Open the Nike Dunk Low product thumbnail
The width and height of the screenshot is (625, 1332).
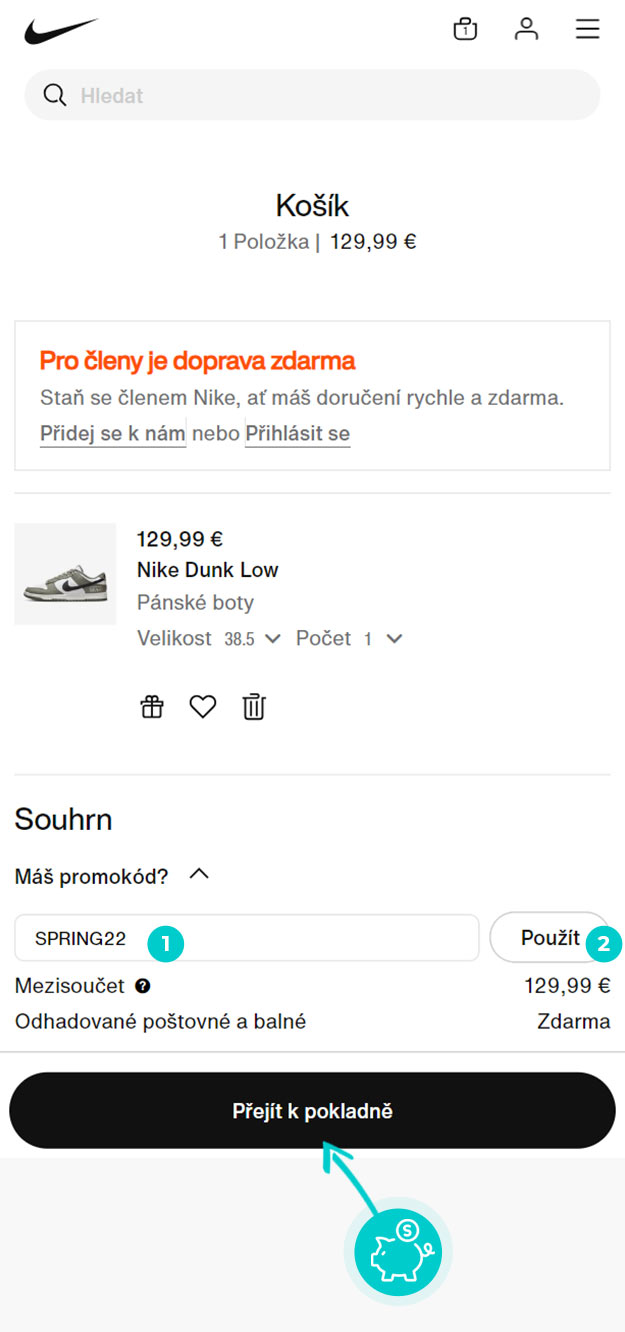(65, 574)
